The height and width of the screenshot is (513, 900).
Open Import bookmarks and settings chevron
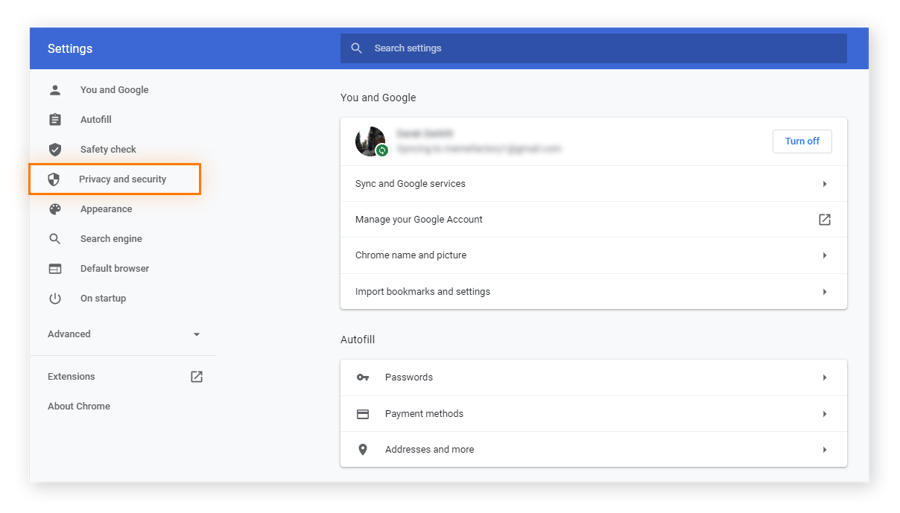(824, 292)
